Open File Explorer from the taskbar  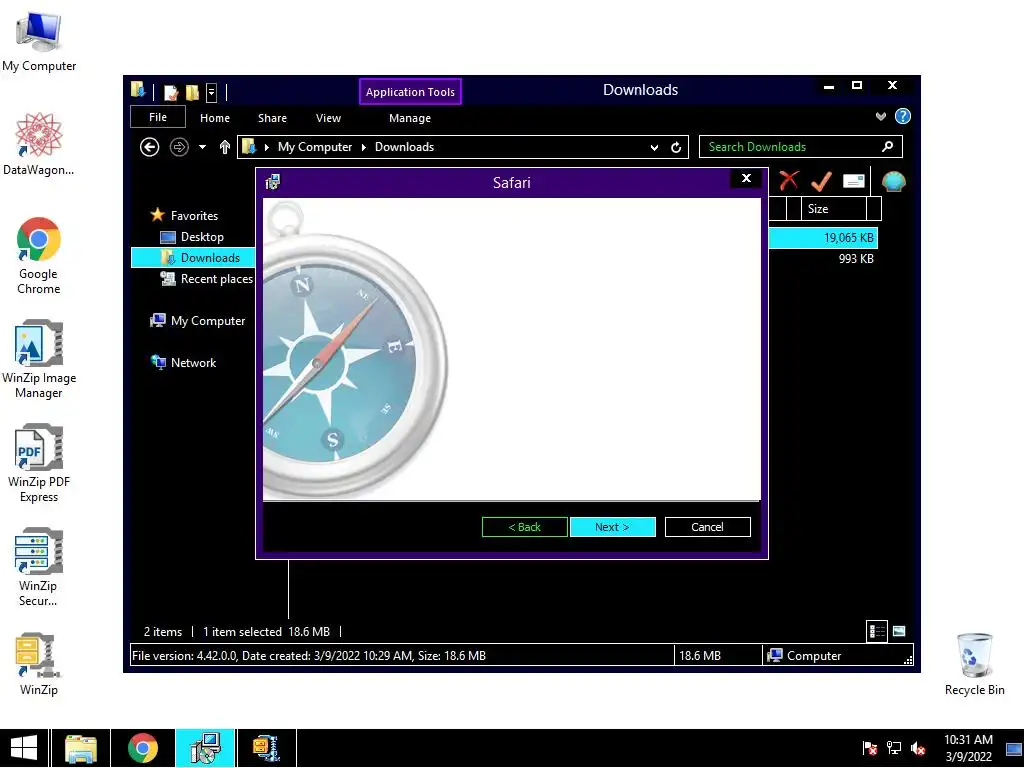(81, 748)
